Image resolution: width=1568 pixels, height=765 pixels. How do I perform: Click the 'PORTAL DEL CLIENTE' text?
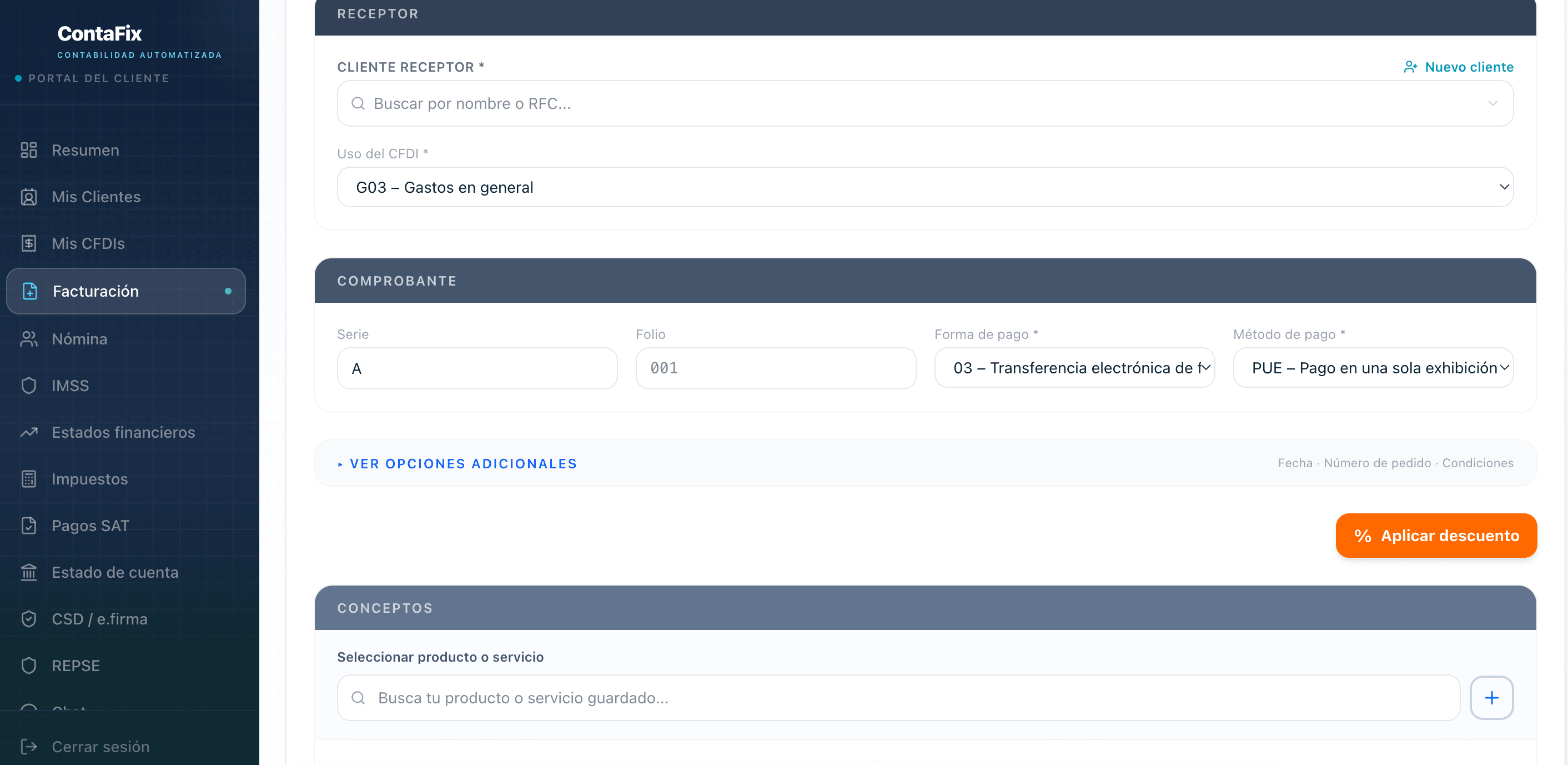99,78
